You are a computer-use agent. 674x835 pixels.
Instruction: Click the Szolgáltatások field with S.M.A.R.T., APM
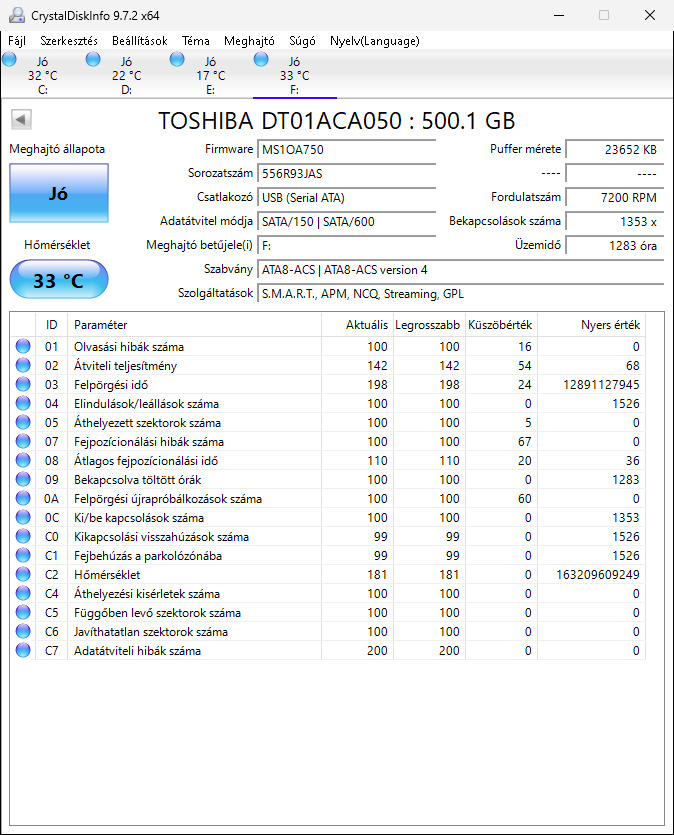point(461,294)
